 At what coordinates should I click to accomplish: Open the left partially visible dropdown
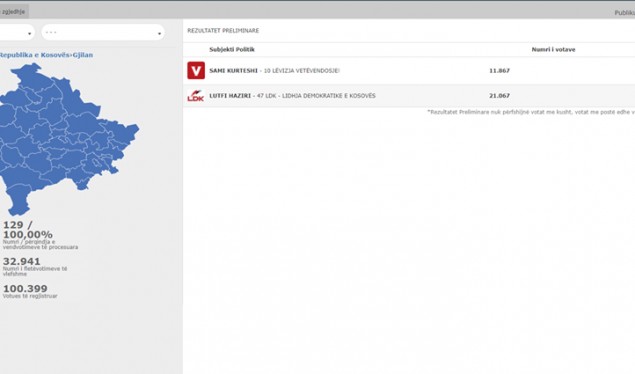16,32
